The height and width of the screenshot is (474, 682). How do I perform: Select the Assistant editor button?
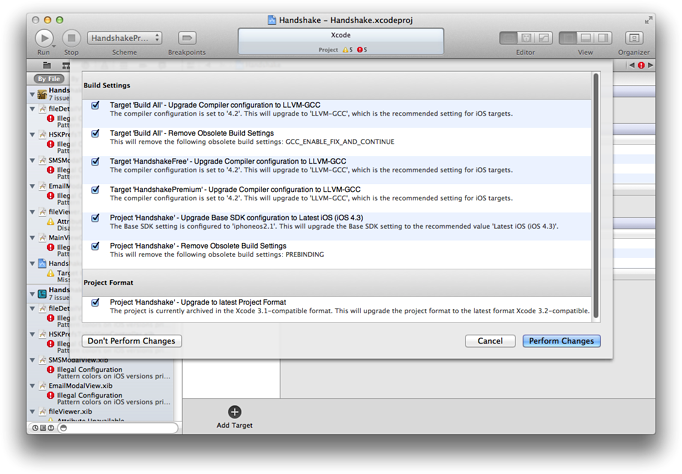click(526, 38)
